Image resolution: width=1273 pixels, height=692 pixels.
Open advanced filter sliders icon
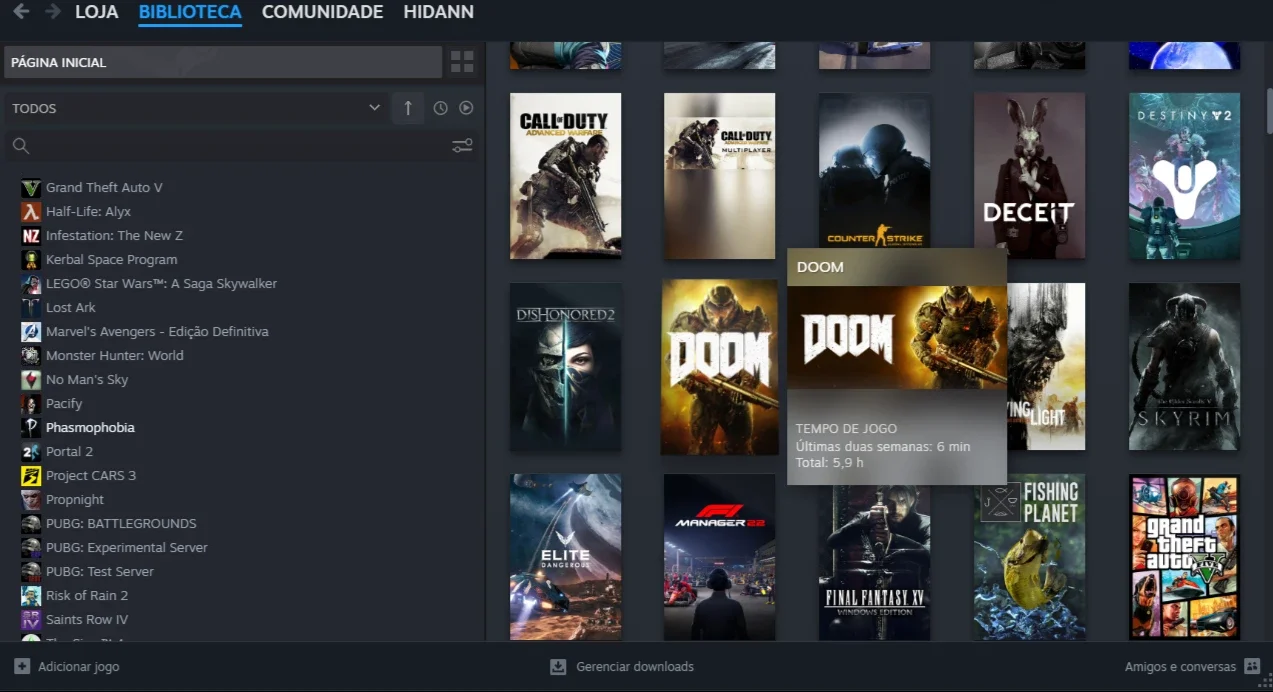pyautogui.click(x=462, y=146)
